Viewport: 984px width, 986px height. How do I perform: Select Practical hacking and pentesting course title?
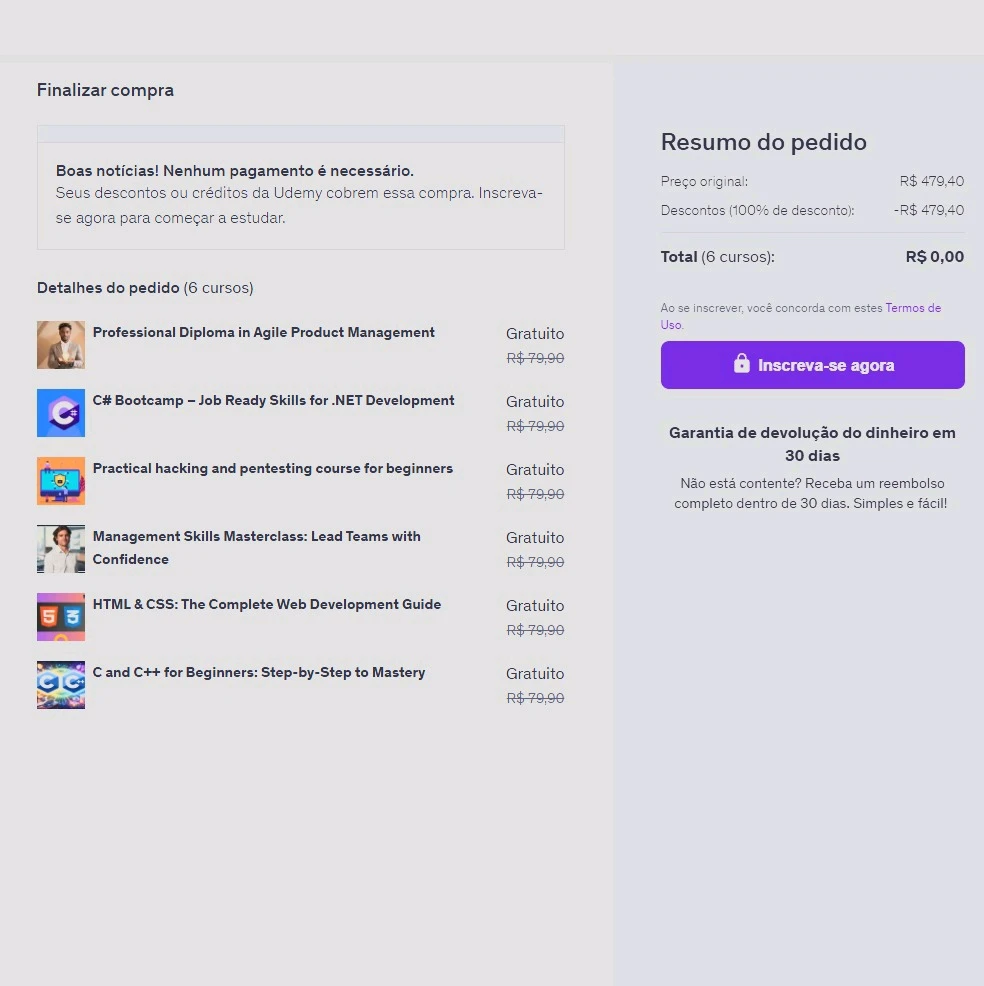(272, 469)
